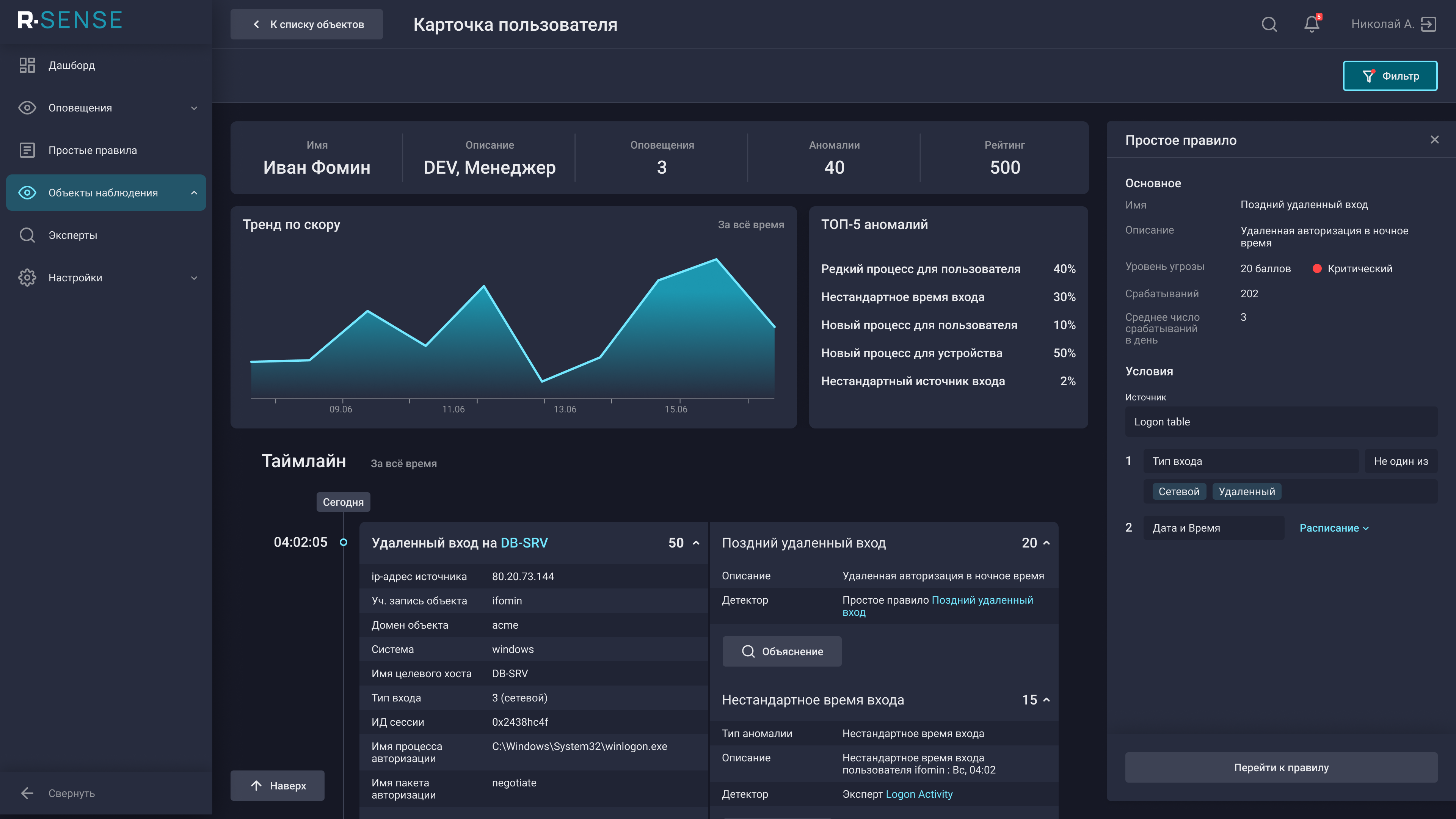Screen dimensions: 1456x819
Task: Close the Простое правило panel
Action: pos(1434,140)
